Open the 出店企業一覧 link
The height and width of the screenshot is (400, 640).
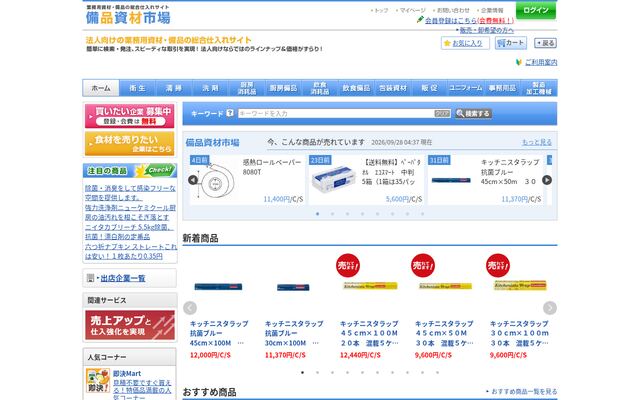[123, 278]
